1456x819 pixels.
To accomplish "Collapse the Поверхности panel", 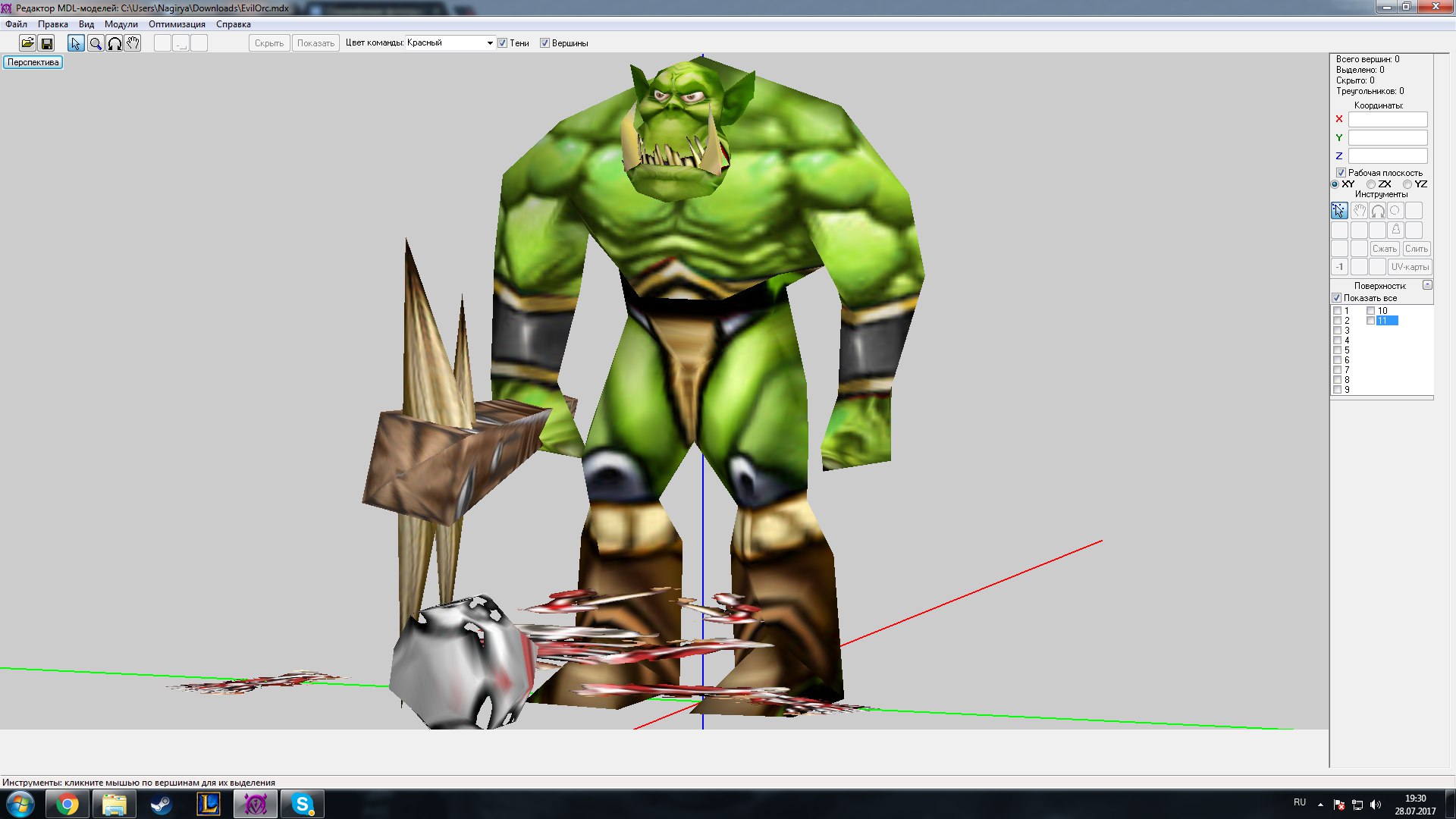I will click(1427, 285).
